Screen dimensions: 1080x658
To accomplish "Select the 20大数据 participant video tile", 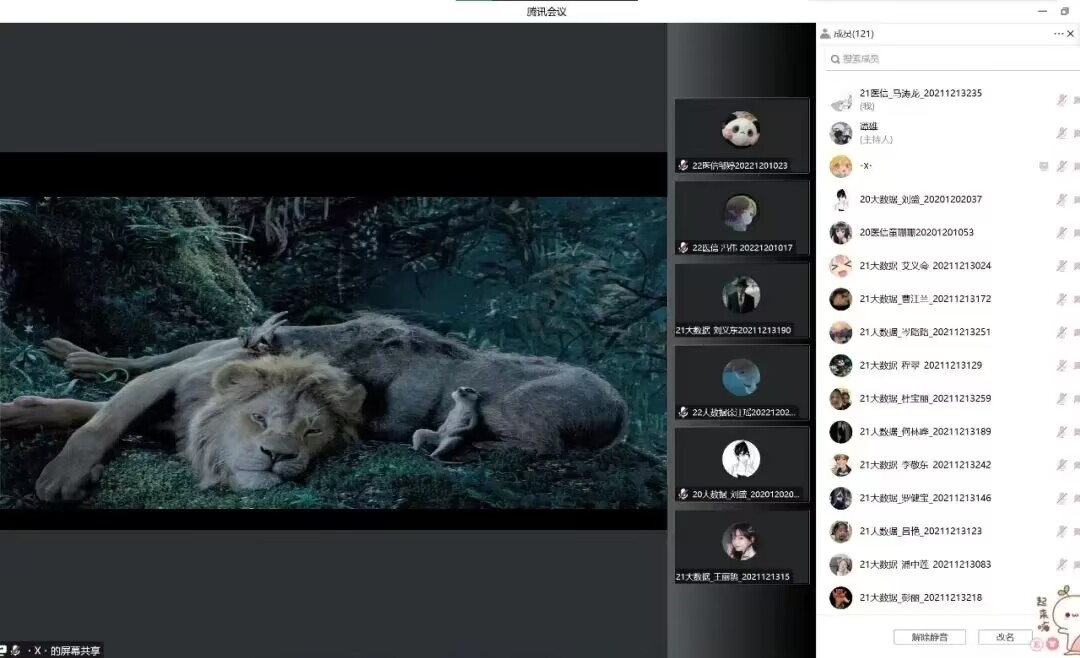I will [x=742, y=464].
